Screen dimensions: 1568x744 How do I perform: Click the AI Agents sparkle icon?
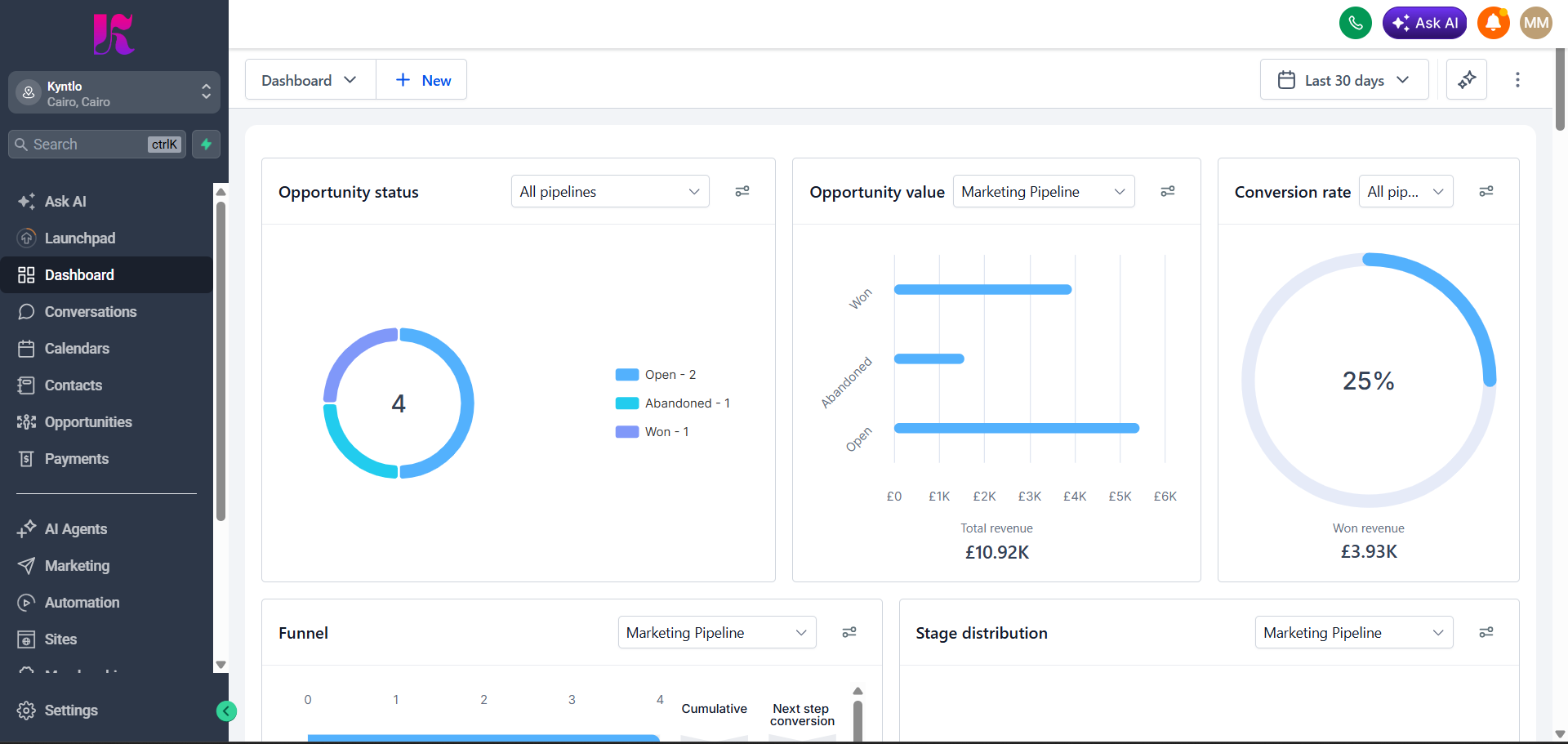tap(26, 528)
